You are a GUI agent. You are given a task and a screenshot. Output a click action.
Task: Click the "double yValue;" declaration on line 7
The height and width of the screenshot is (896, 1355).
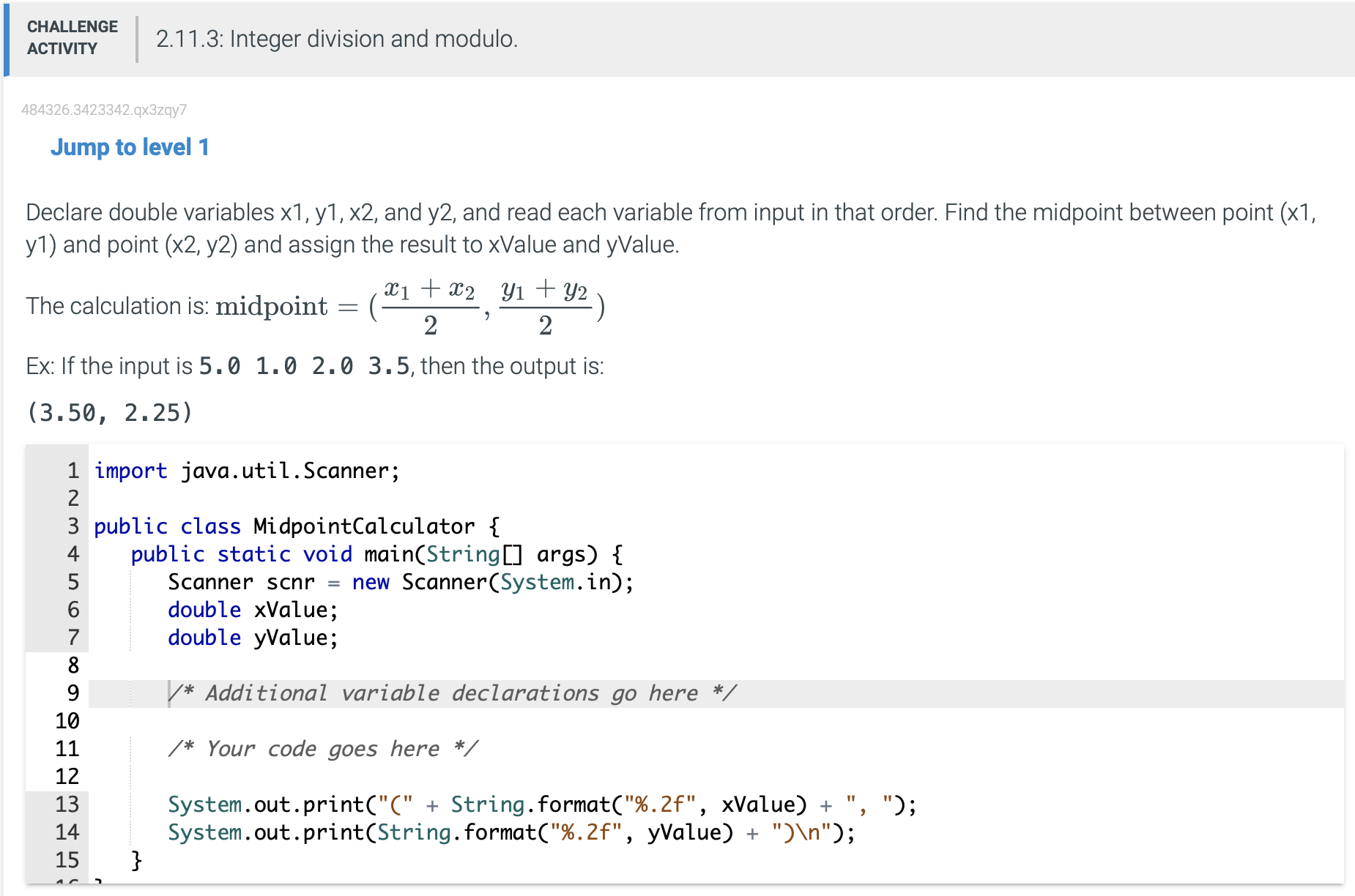pyautogui.click(x=252, y=638)
